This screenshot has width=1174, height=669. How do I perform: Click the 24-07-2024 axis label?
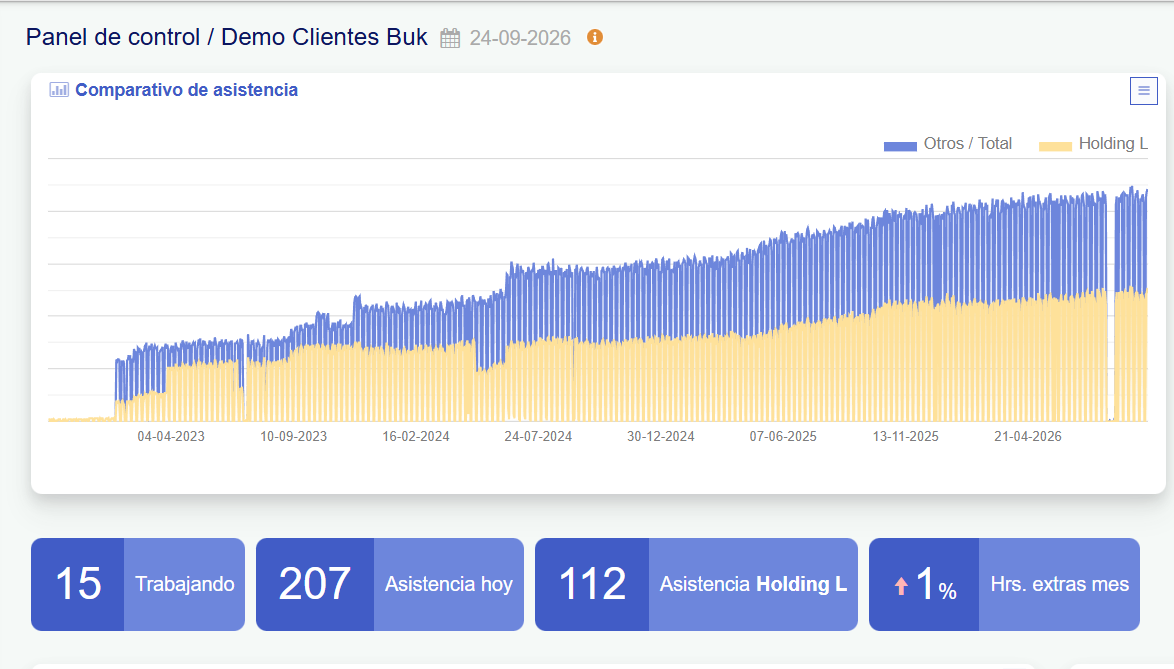[538, 436]
